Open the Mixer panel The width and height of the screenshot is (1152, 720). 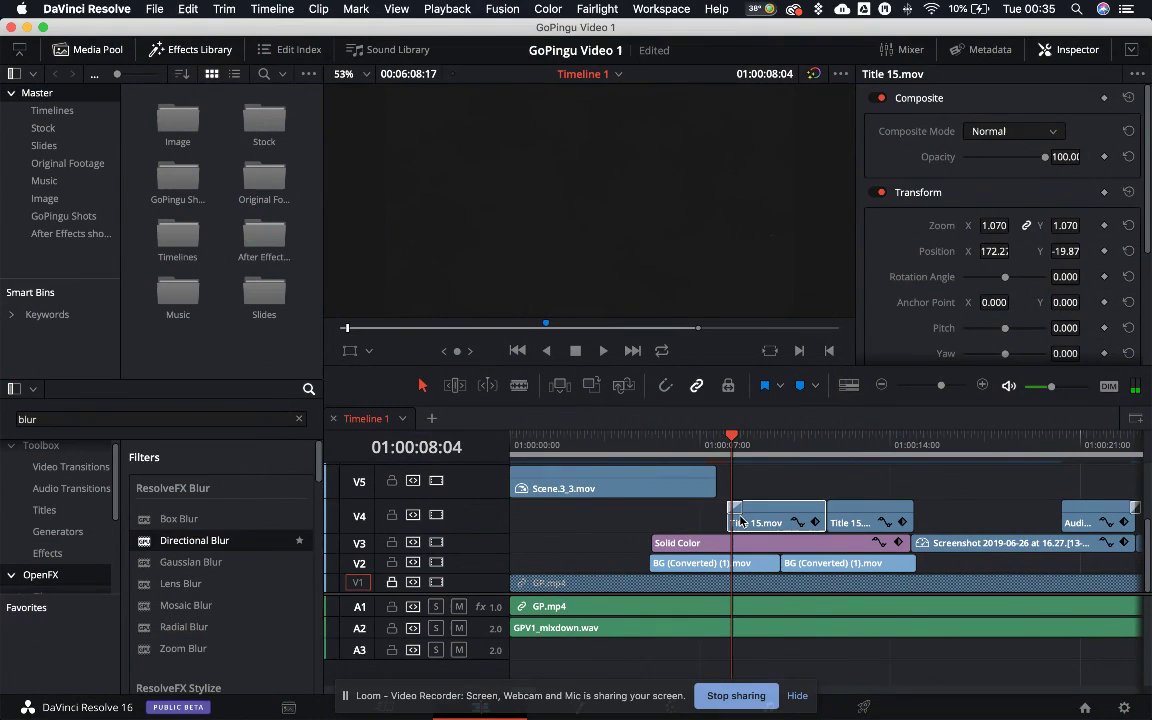click(x=901, y=49)
